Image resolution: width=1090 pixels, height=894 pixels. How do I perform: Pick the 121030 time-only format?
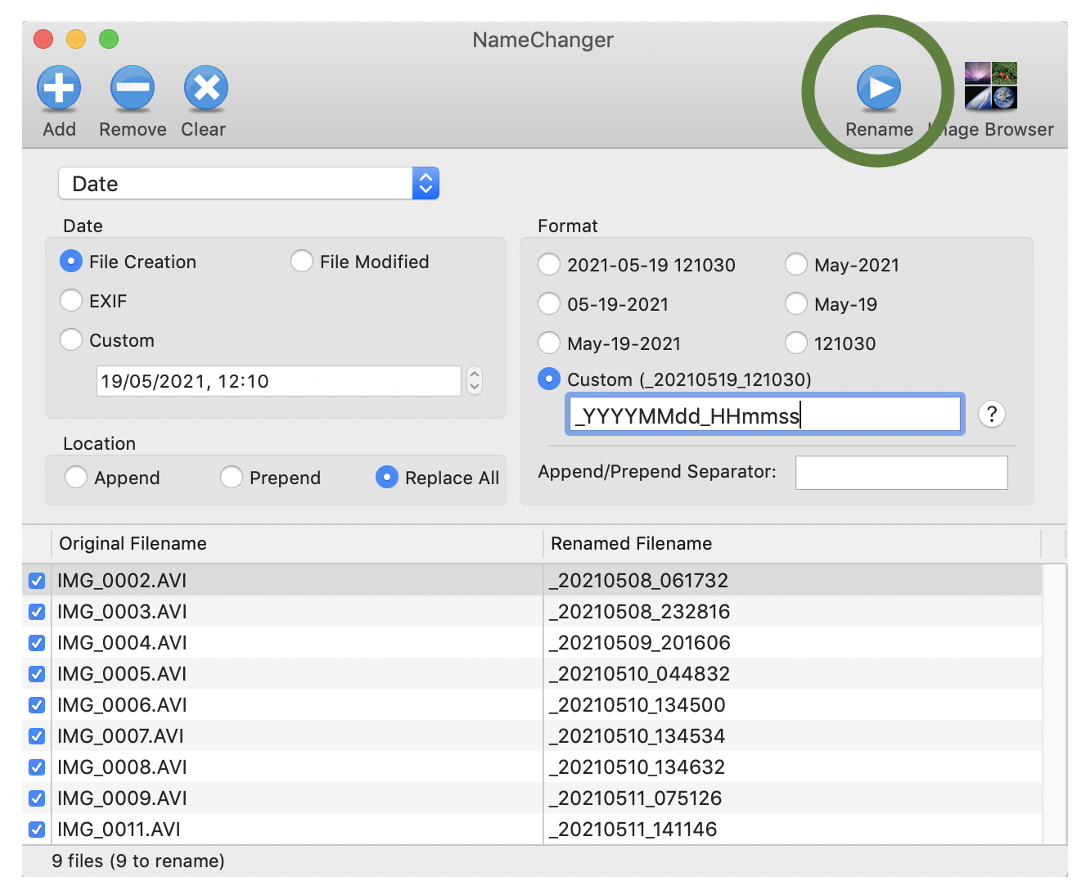[796, 343]
